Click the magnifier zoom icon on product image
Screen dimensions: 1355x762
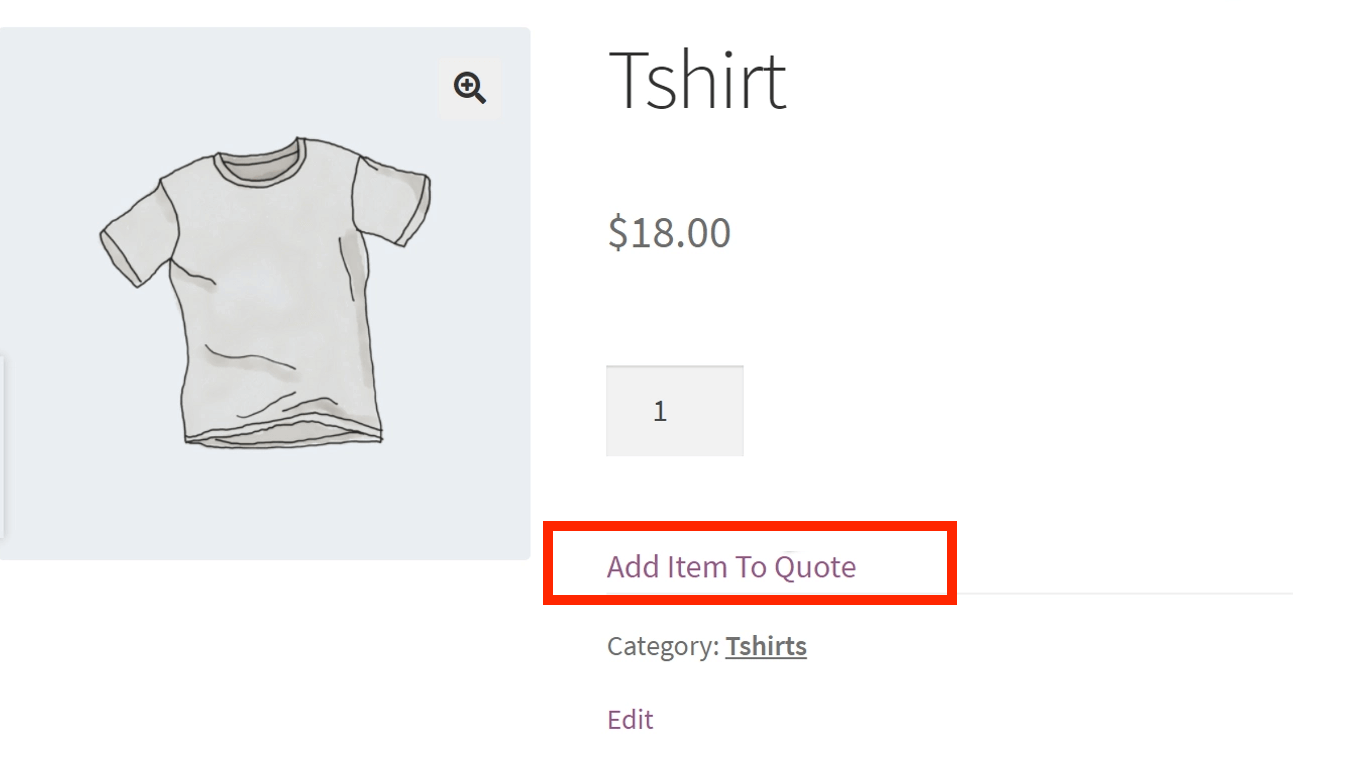469,88
